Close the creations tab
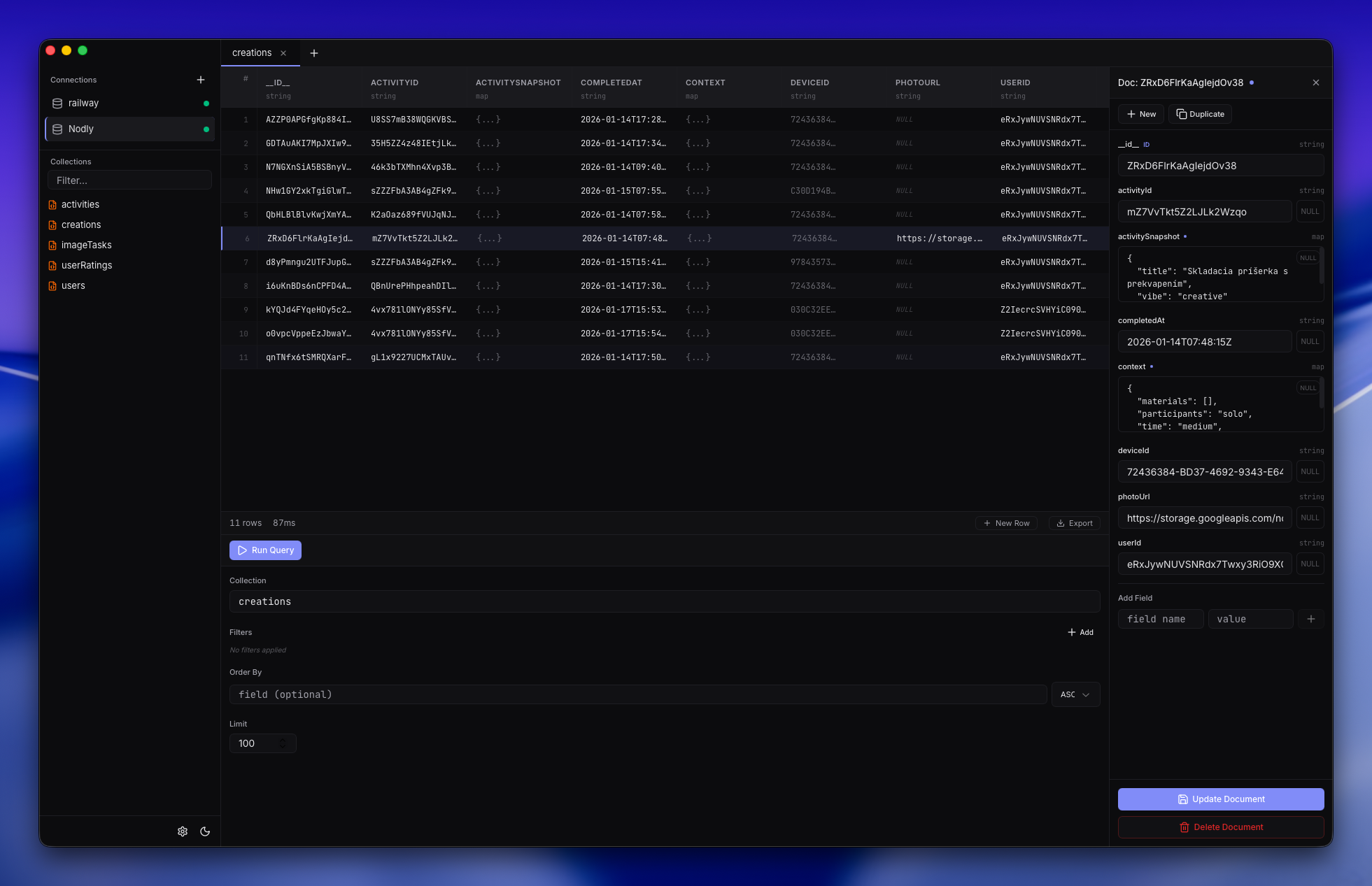Viewport: 1372px width, 886px height. pyautogui.click(x=283, y=53)
